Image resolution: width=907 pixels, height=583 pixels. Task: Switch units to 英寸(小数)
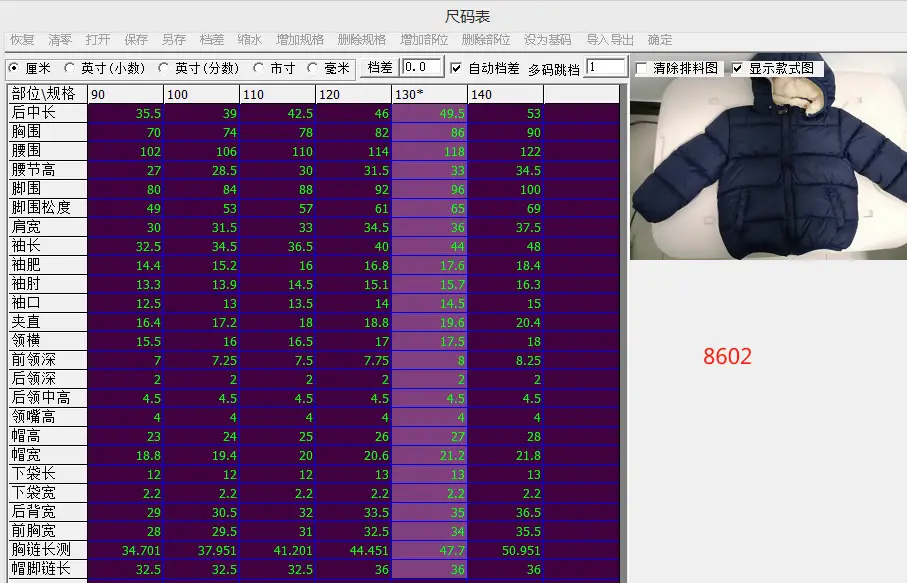pyautogui.click(x=69, y=68)
